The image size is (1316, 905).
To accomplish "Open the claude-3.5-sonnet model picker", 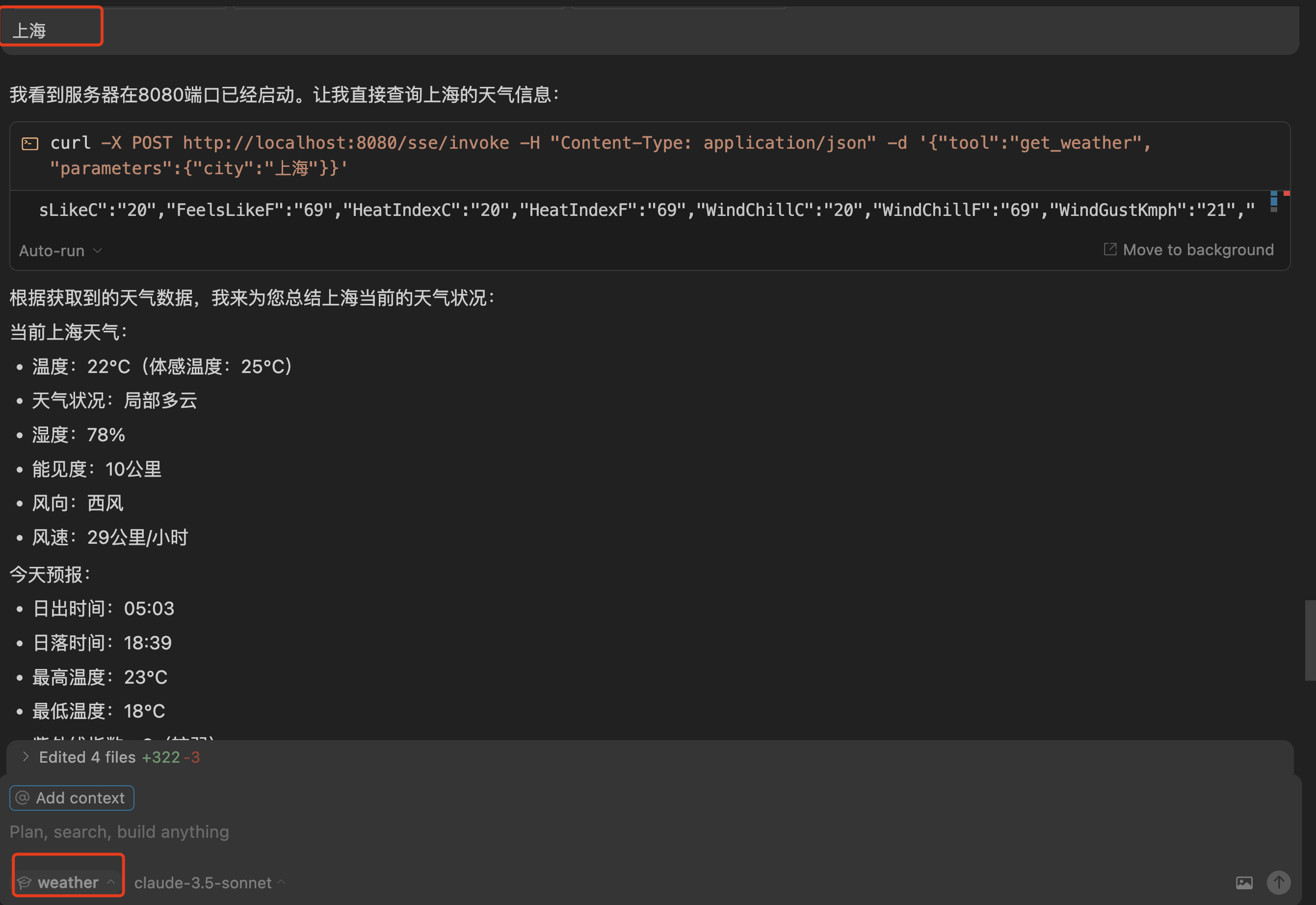I will [203, 883].
